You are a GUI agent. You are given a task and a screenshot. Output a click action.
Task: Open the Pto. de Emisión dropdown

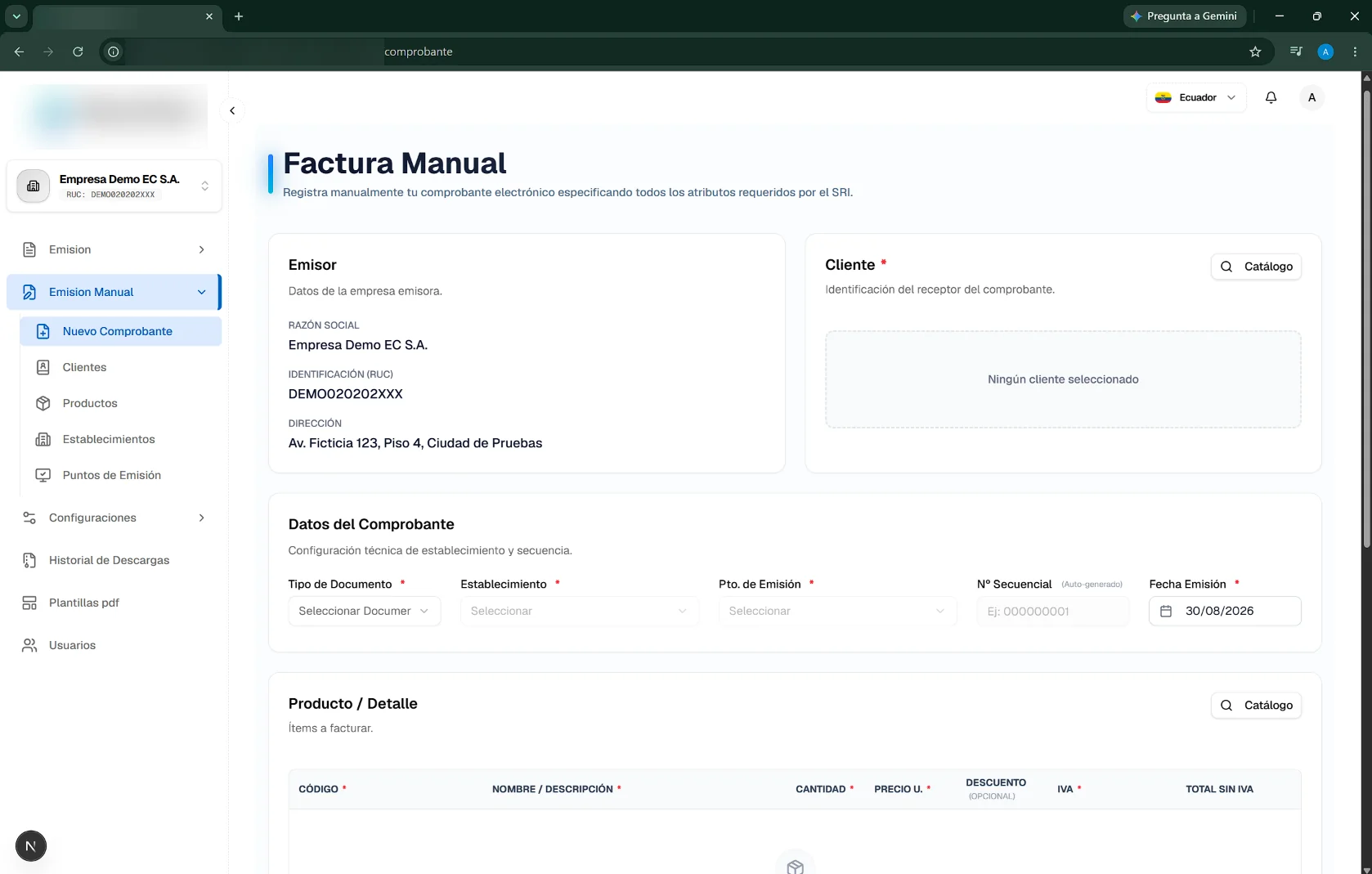(x=838, y=611)
